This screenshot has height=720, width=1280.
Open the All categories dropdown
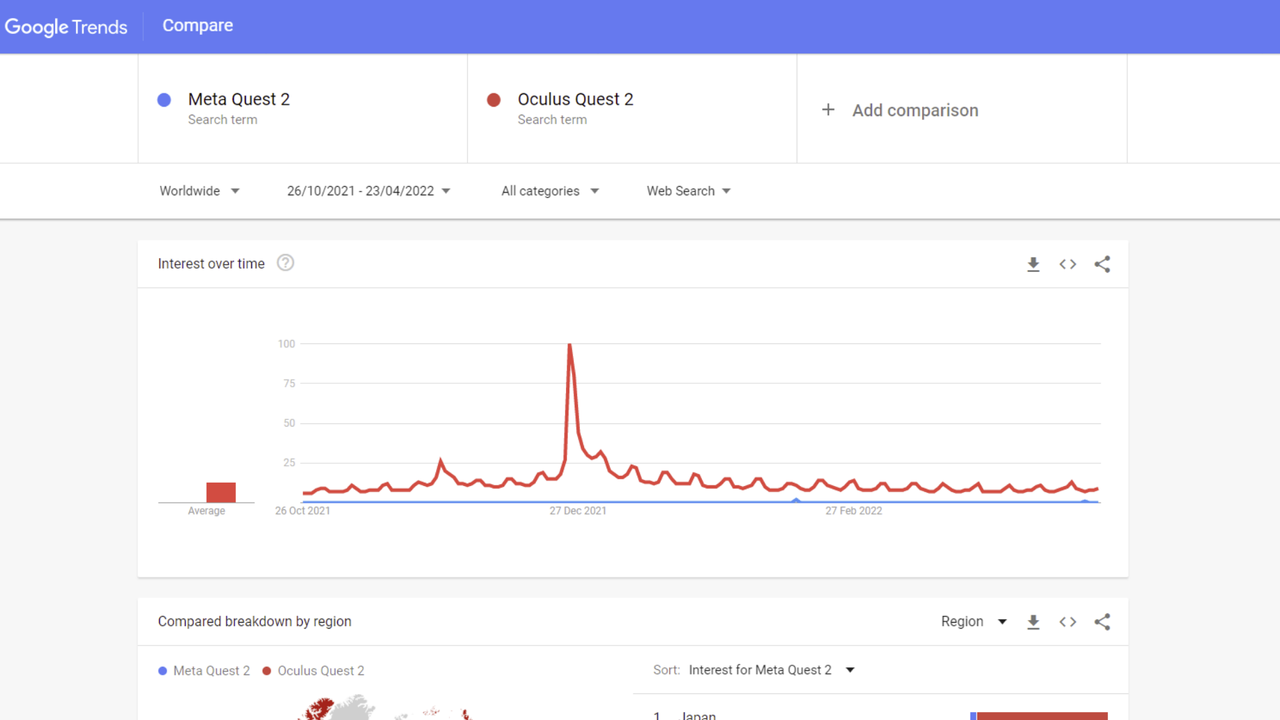point(550,191)
